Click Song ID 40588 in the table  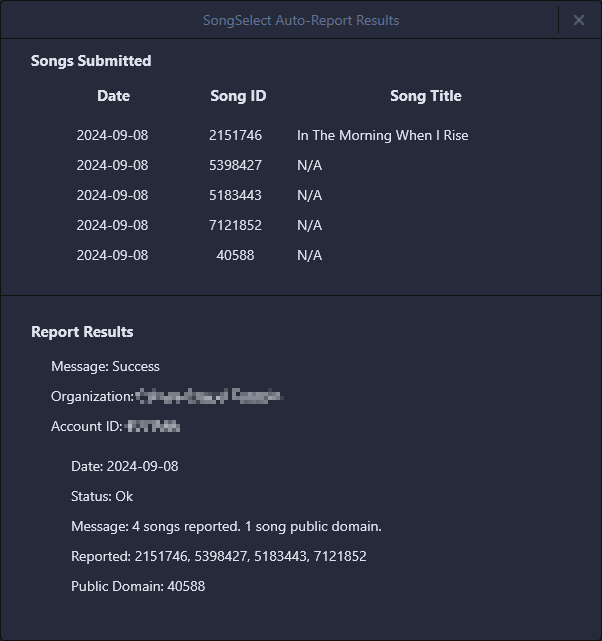[236, 255]
